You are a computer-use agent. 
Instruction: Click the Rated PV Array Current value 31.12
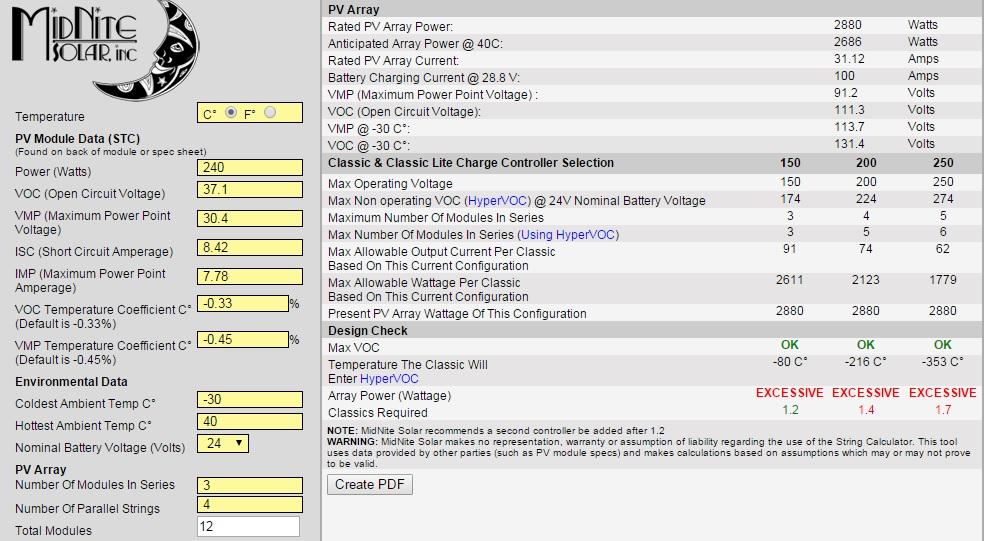point(849,59)
